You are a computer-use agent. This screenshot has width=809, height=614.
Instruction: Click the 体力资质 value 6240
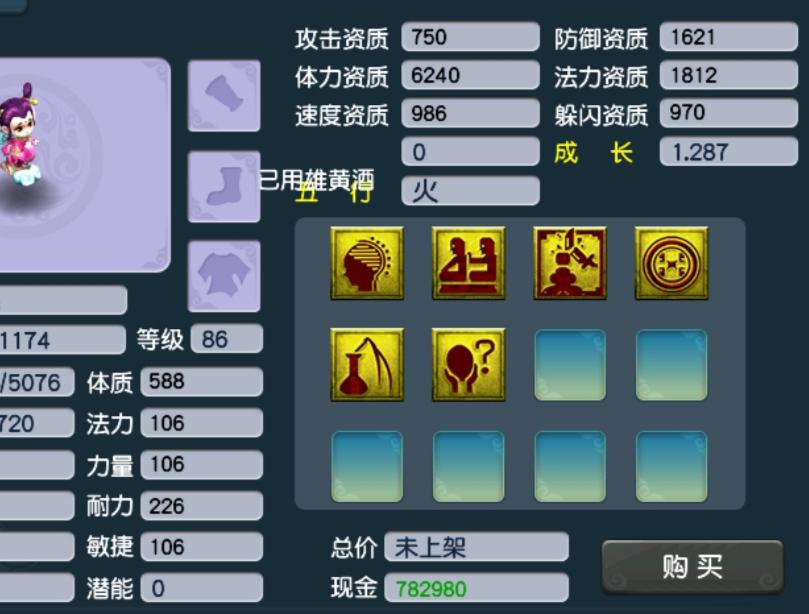coord(471,75)
